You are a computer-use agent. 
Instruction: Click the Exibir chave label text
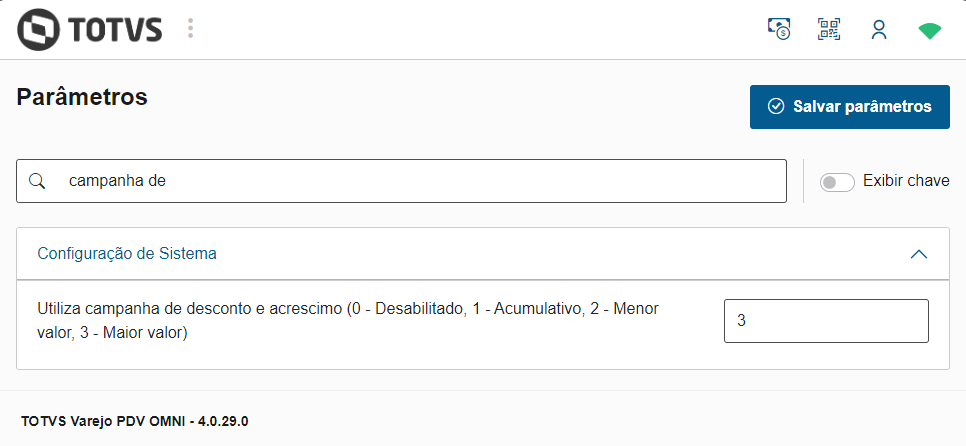[x=905, y=181]
